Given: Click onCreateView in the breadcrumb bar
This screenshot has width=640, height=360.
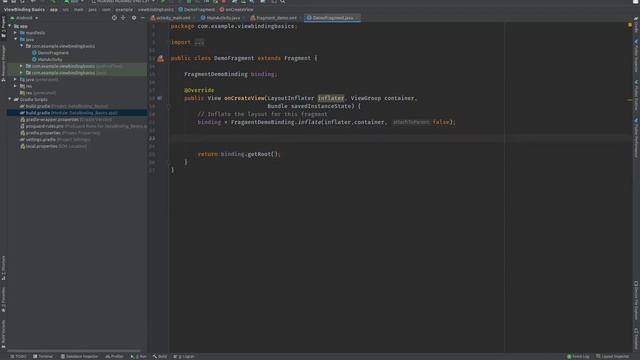Looking at the screenshot, I should pyautogui.click(x=237, y=9).
